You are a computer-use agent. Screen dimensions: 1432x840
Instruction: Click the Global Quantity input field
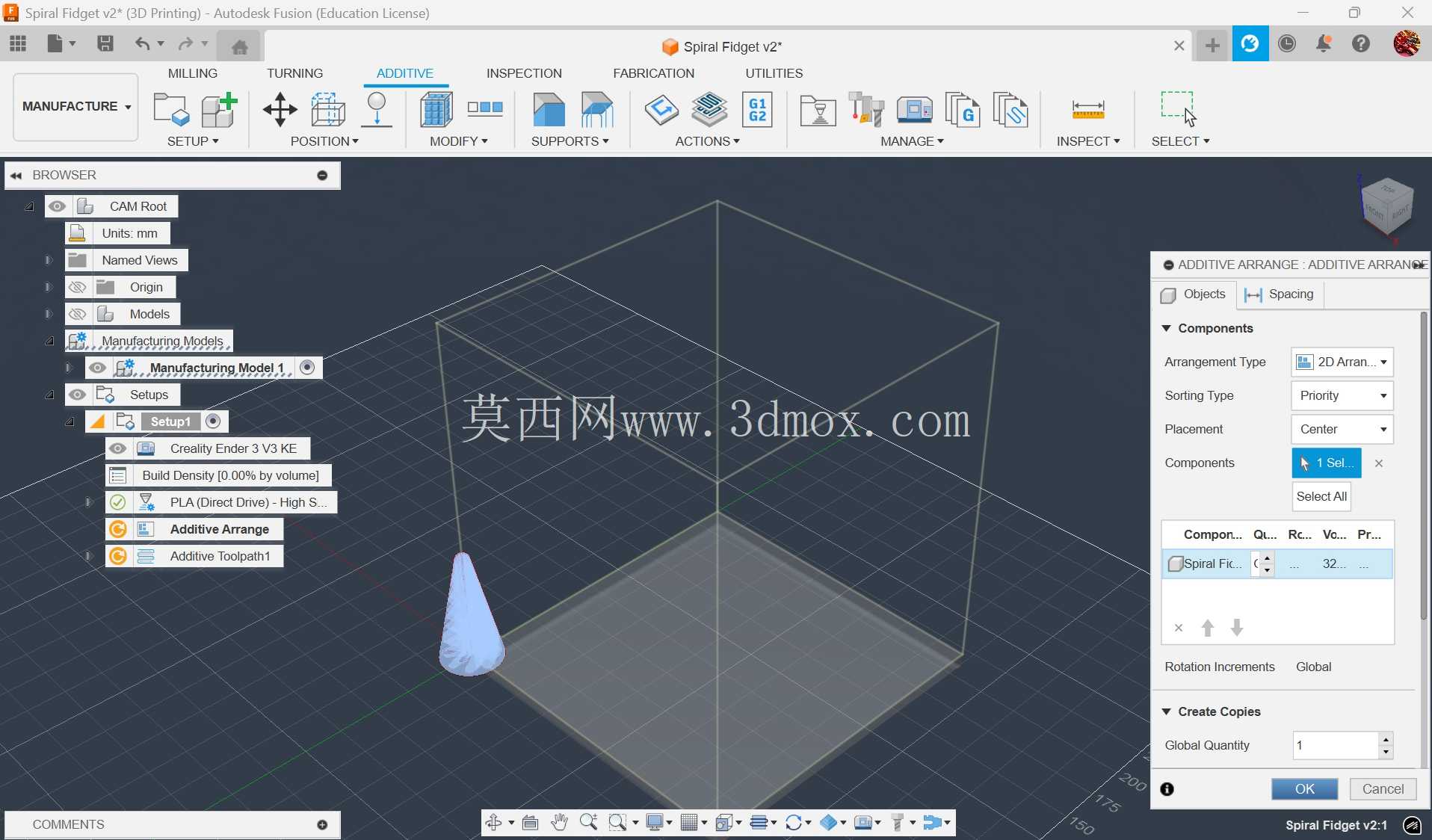(x=1336, y=745)
